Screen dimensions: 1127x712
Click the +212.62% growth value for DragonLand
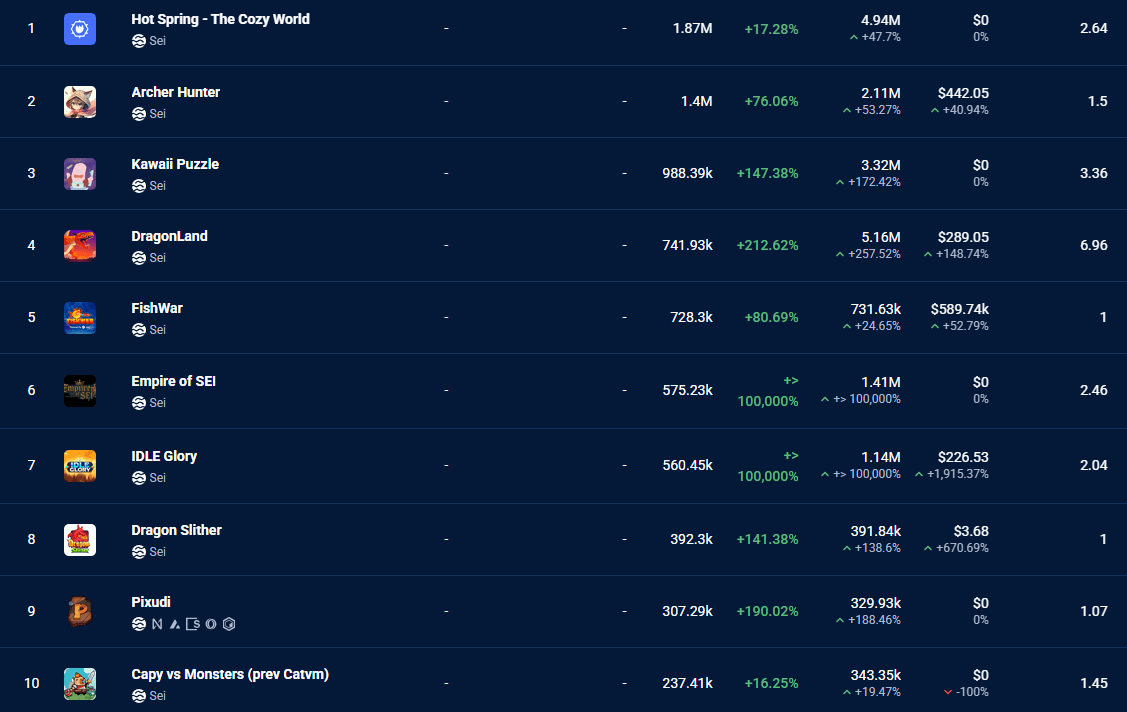pos(768,244)
